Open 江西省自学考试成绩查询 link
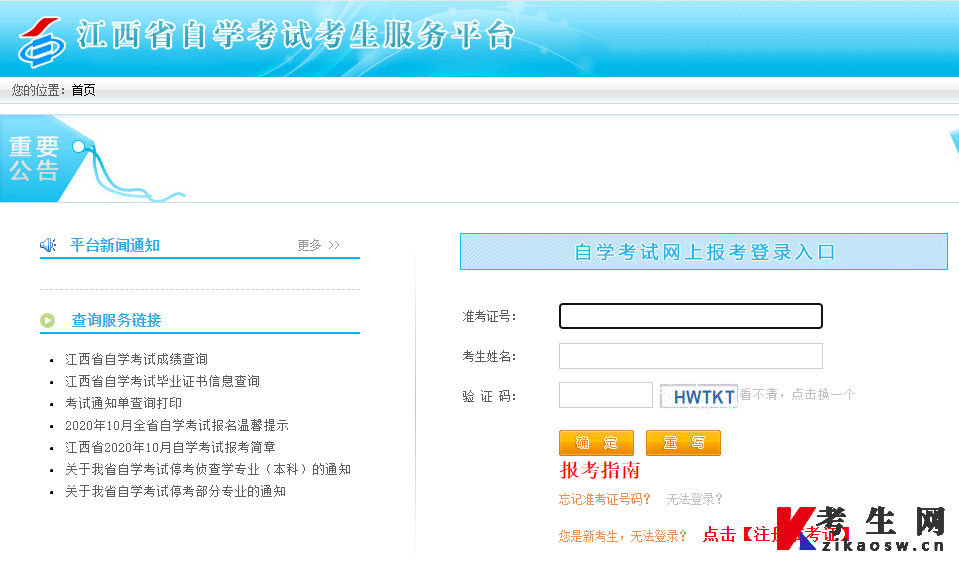The width and height of the screenshot is (959, 564). (136, 359)
